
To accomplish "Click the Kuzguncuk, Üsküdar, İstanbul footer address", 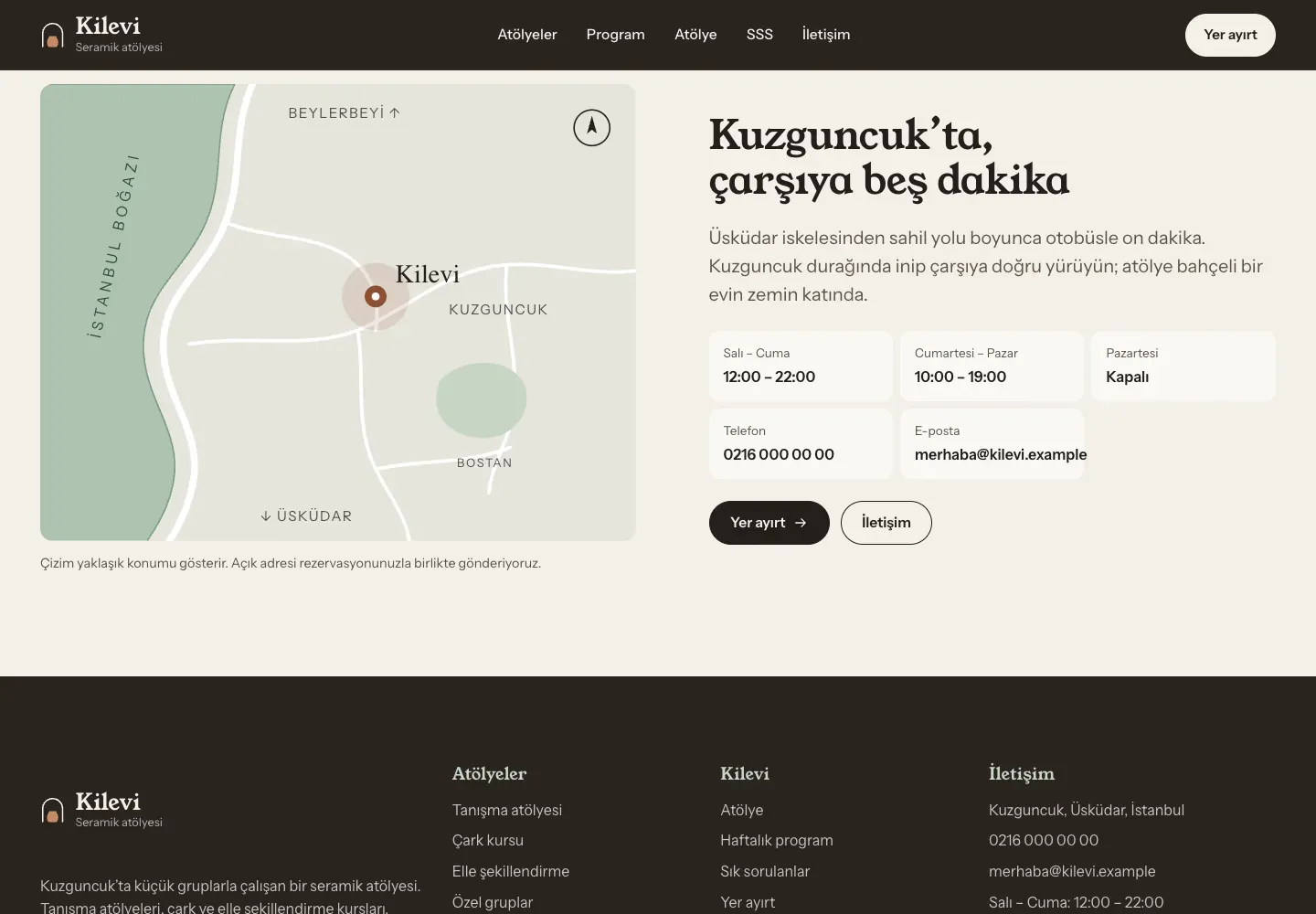I will click(1087, 810).
